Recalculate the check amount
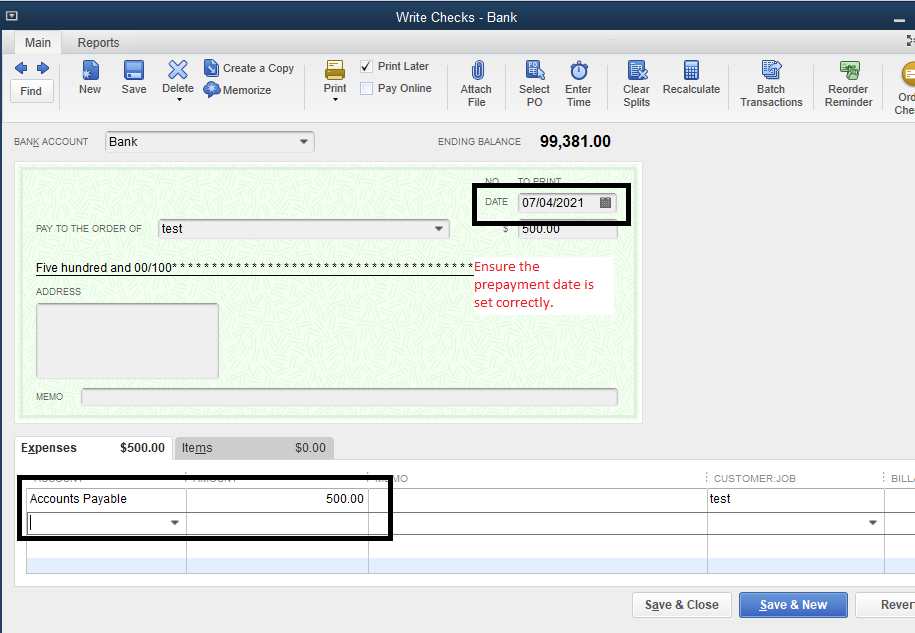This screenshot has height=633, width=915. (692, 77)
